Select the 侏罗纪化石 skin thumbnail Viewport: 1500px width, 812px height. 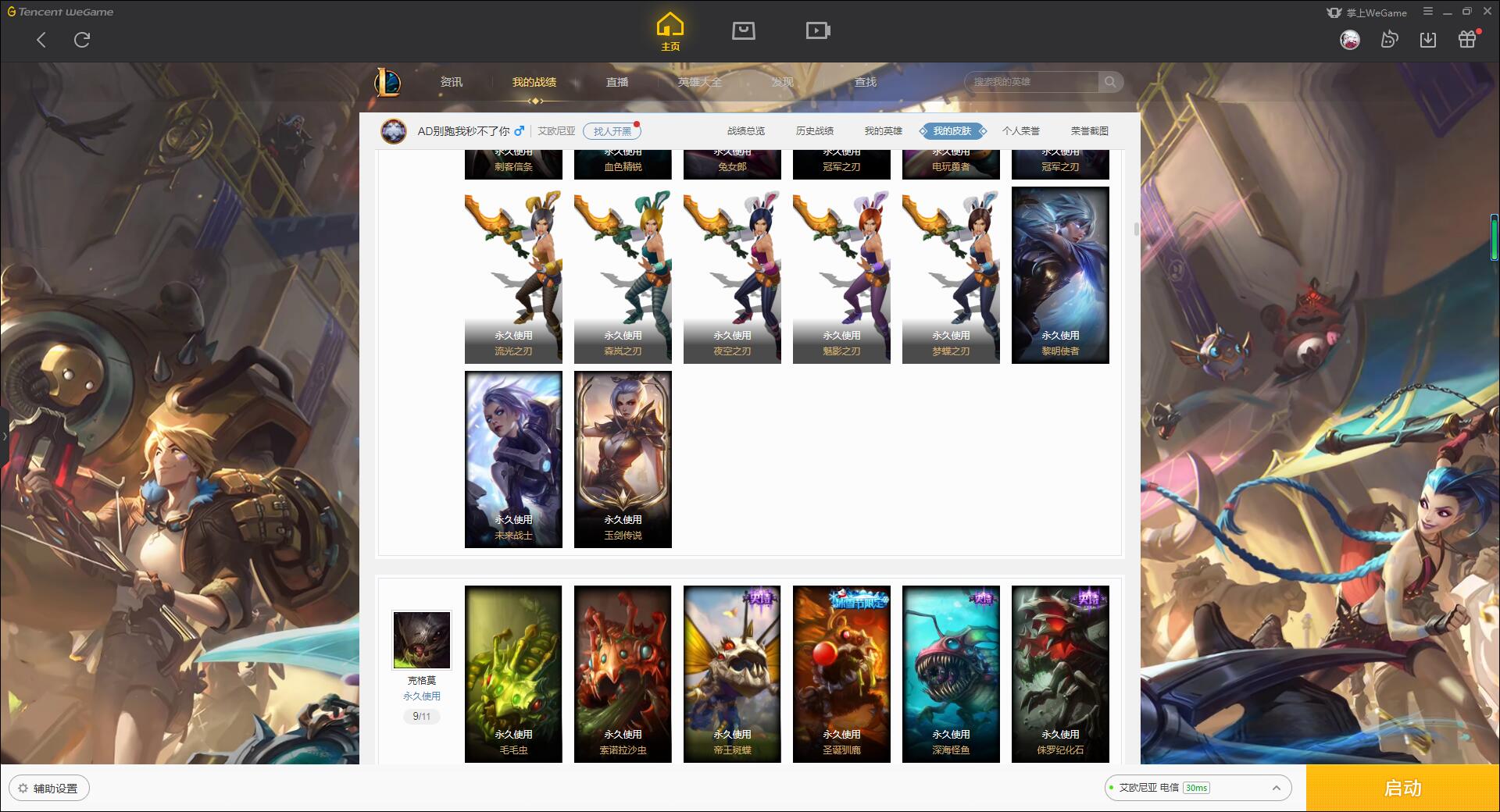coord(1060,674)
